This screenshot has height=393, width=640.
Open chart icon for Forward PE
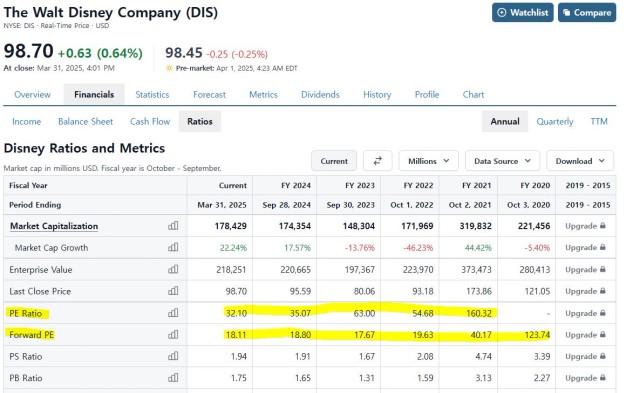(x=173, y=335)
